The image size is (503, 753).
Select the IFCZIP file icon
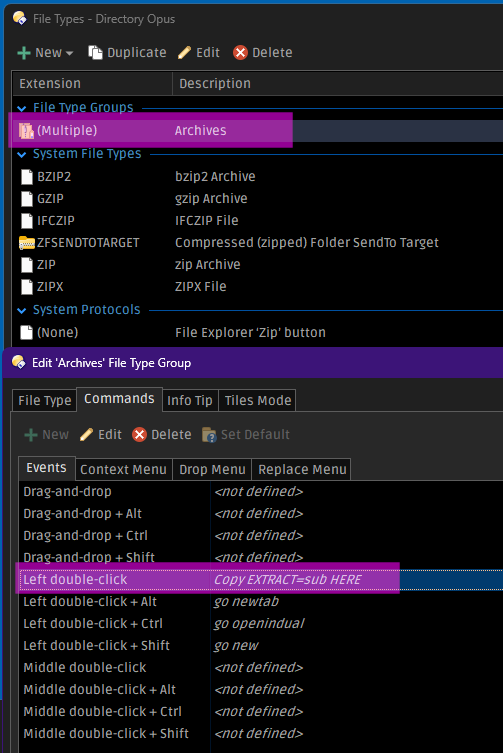click(x=27, y=221)
